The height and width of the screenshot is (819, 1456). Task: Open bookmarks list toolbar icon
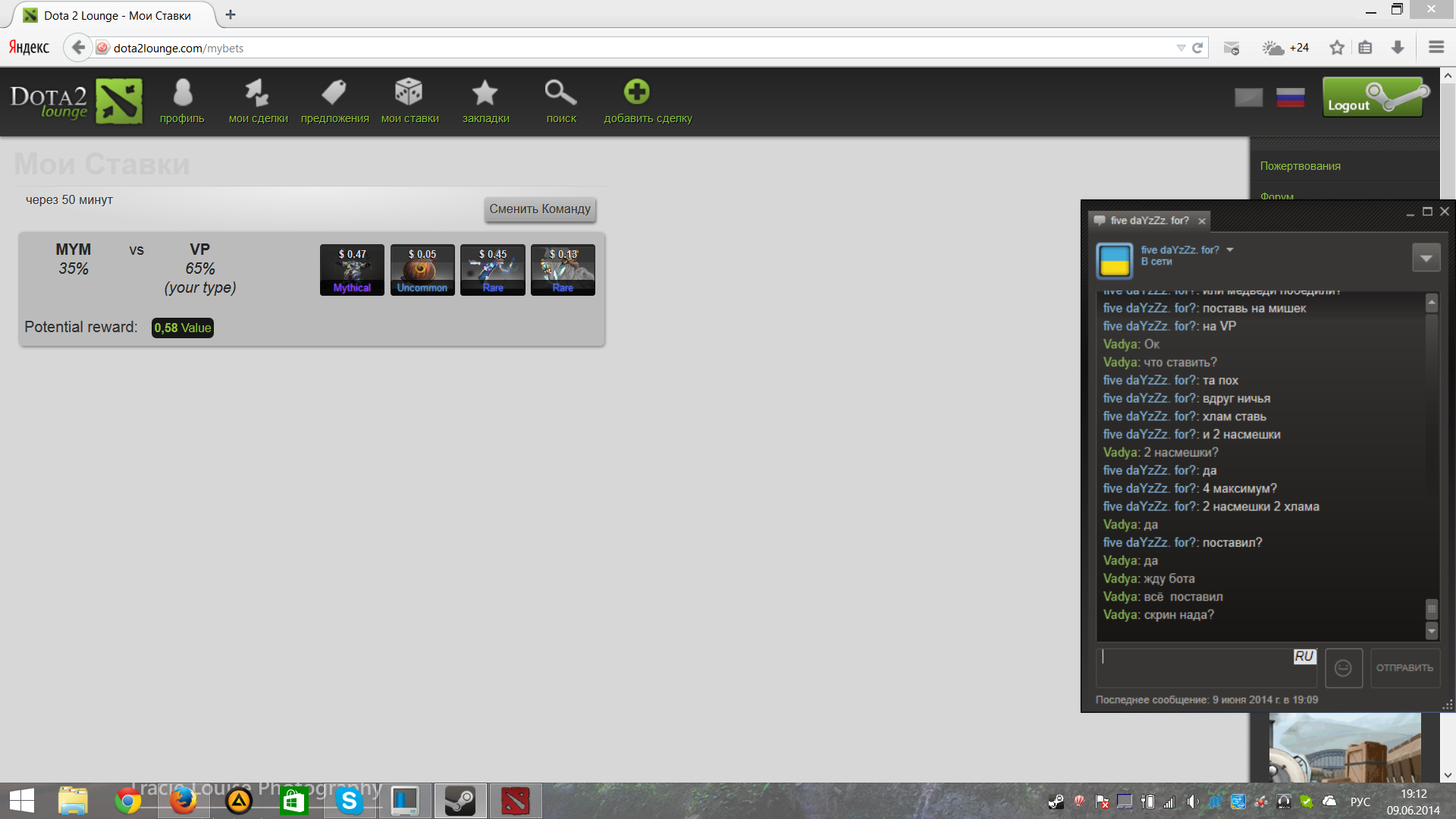click(x=1365, y=48)
